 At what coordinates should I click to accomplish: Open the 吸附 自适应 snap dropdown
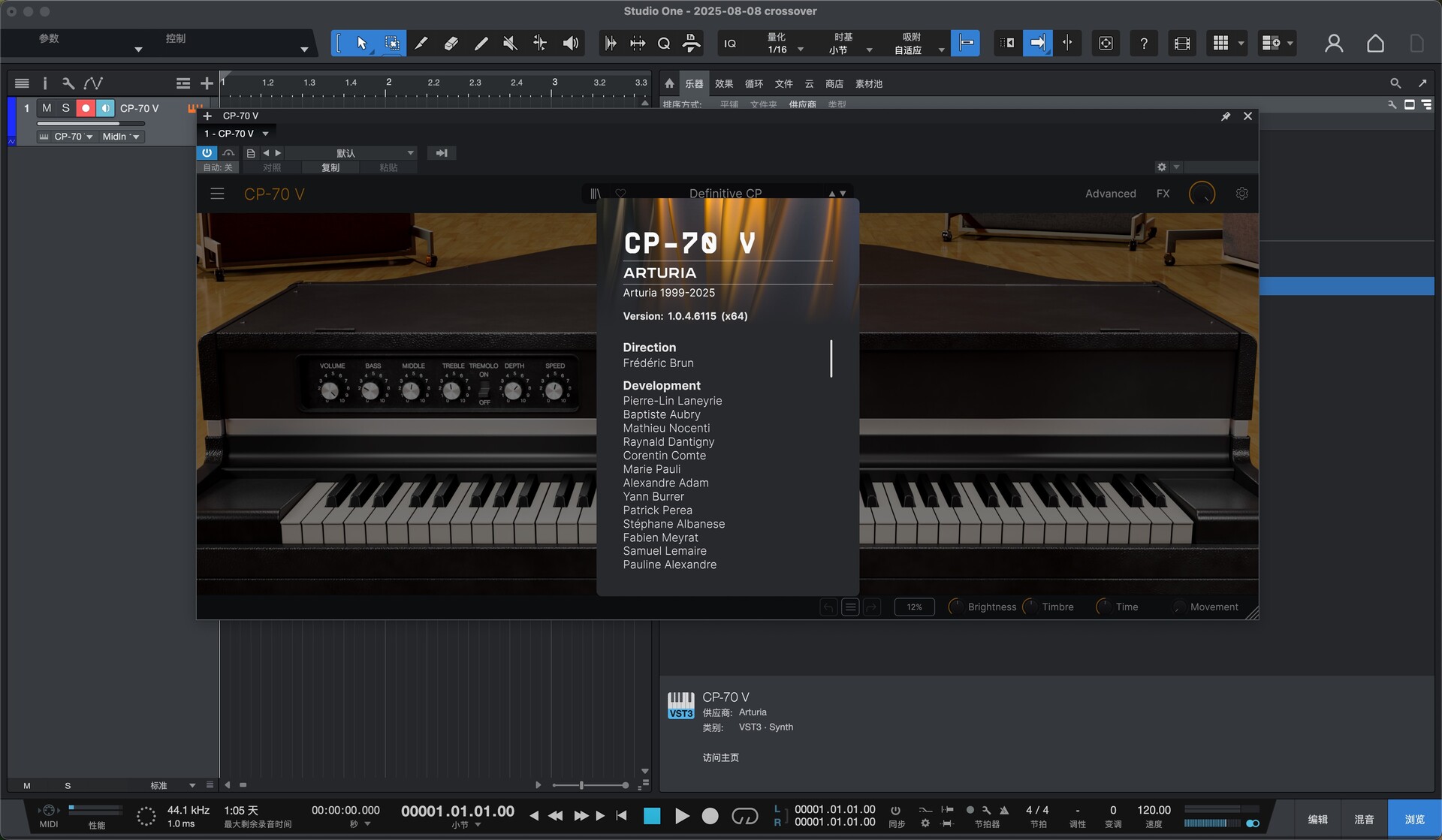tap(916, 44)
